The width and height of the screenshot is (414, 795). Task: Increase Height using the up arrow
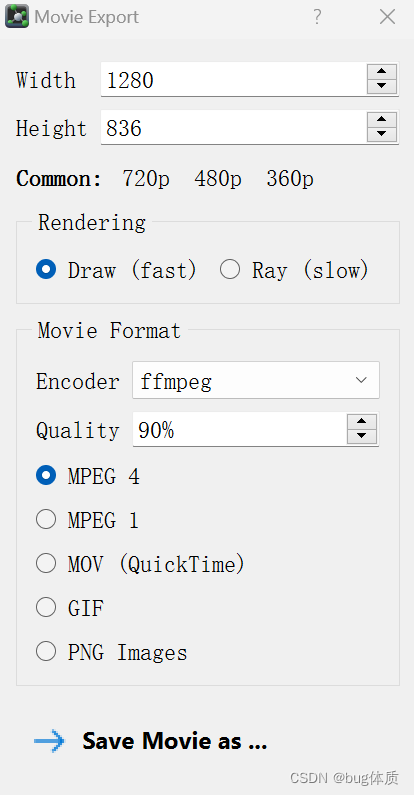(382, 120)
